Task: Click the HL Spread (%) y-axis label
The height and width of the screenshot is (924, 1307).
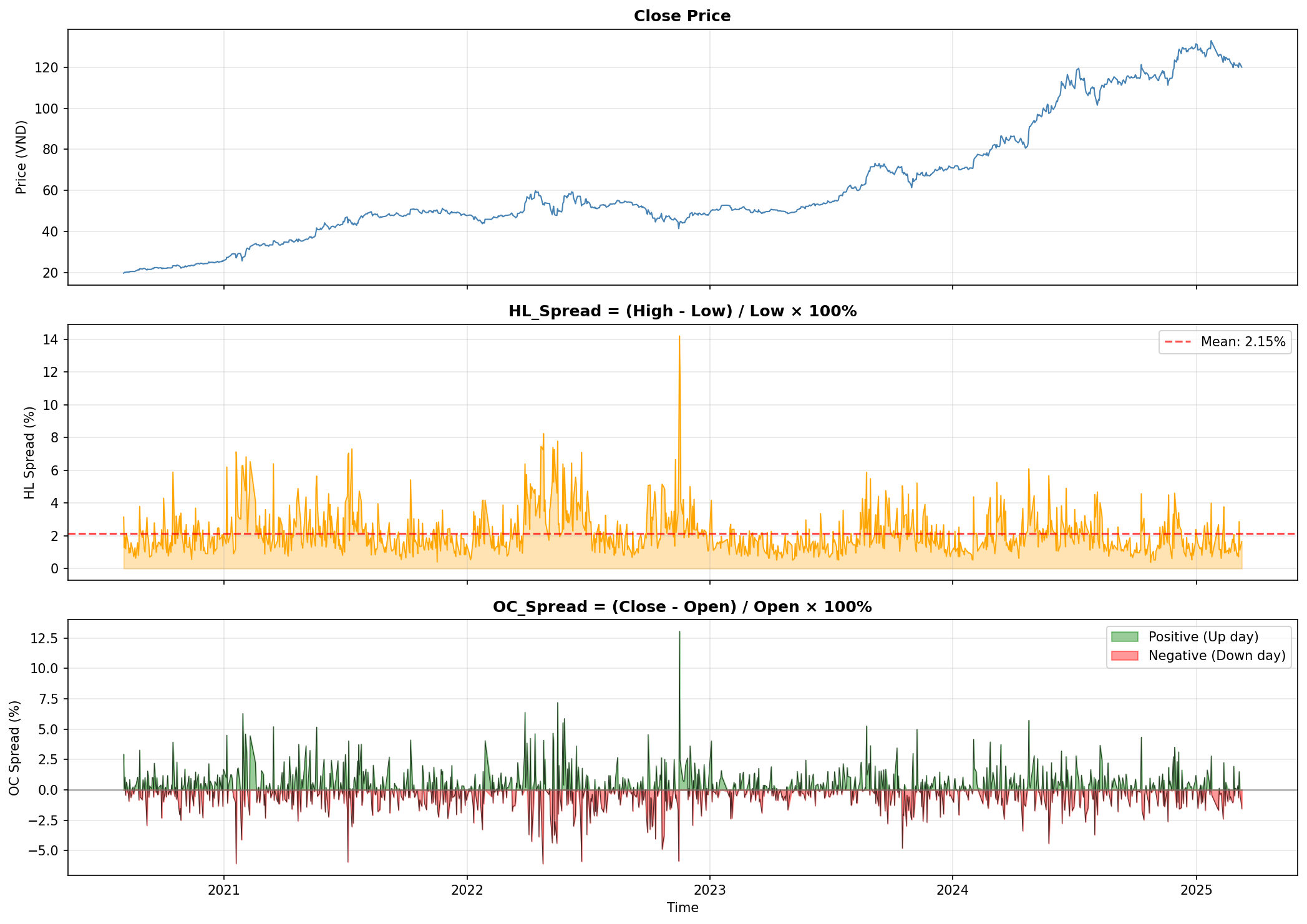Action: click(29, 452)
